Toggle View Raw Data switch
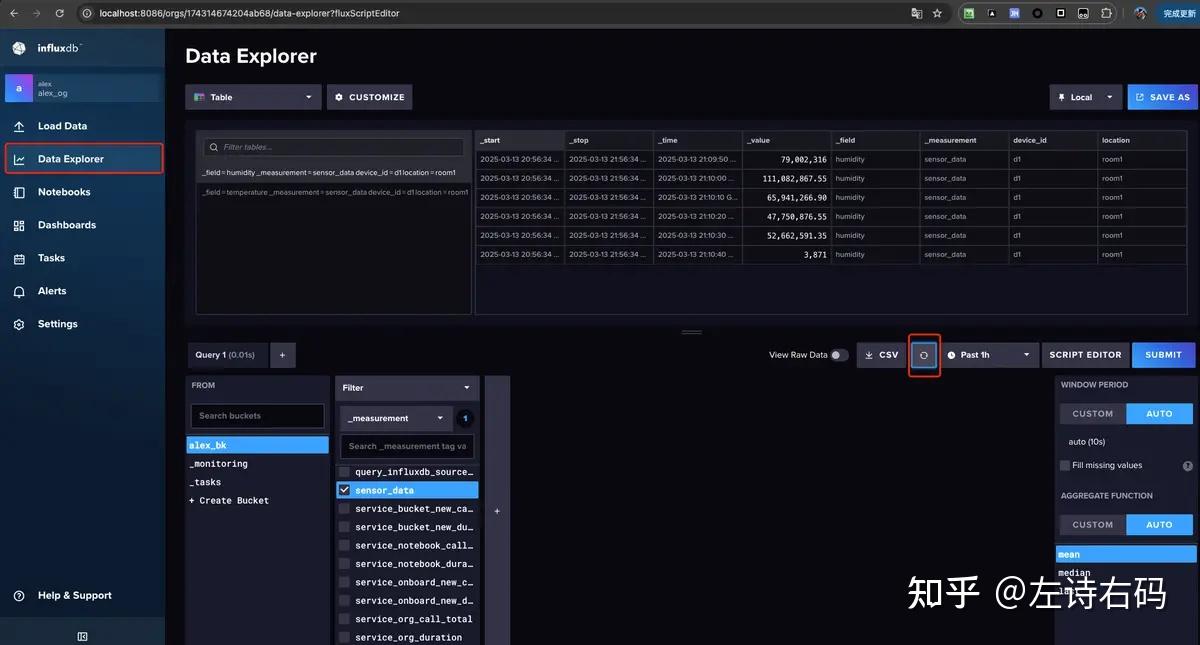1200x645 pixels. [839, 355]
